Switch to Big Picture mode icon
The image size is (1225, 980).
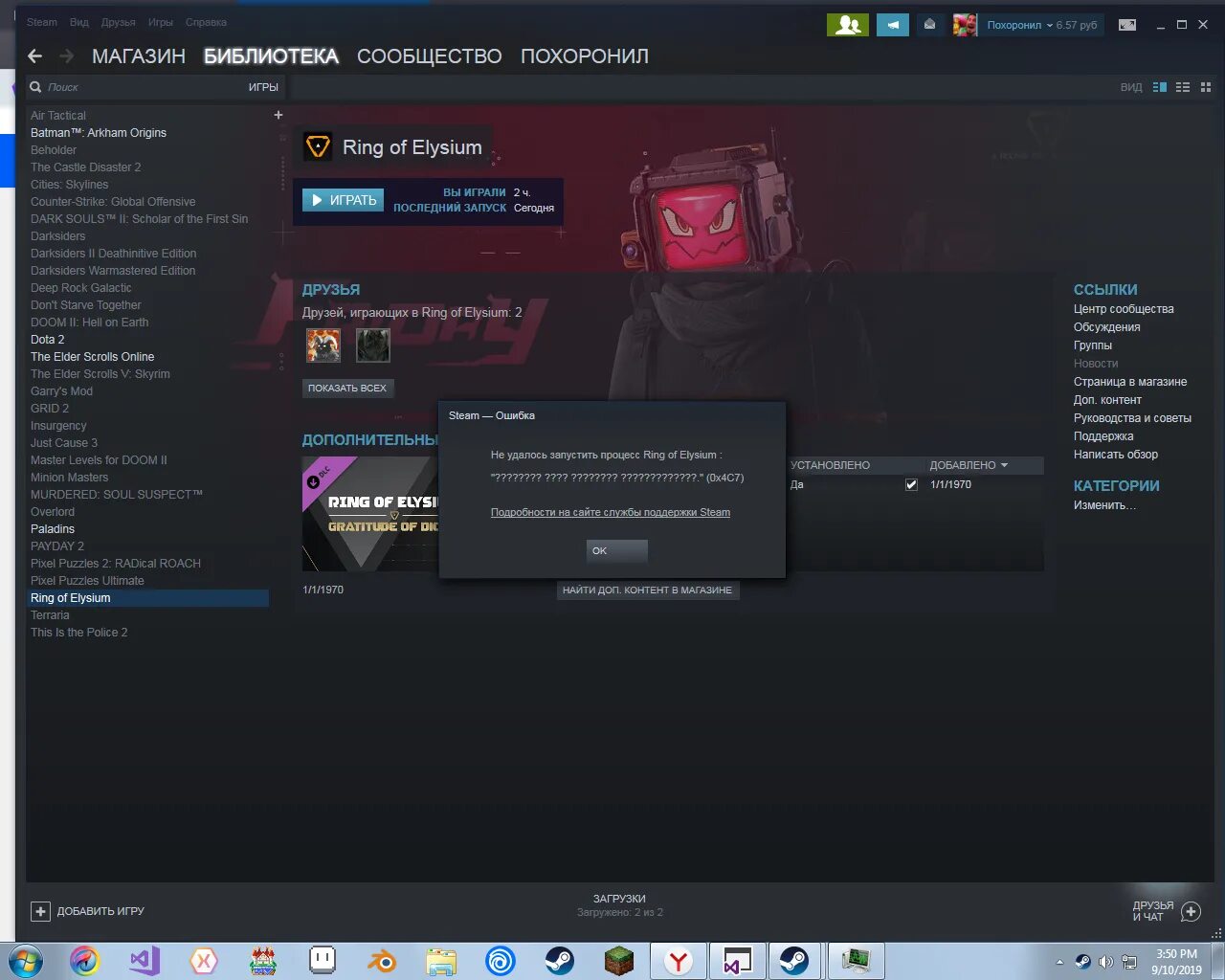click(1127, 25)
